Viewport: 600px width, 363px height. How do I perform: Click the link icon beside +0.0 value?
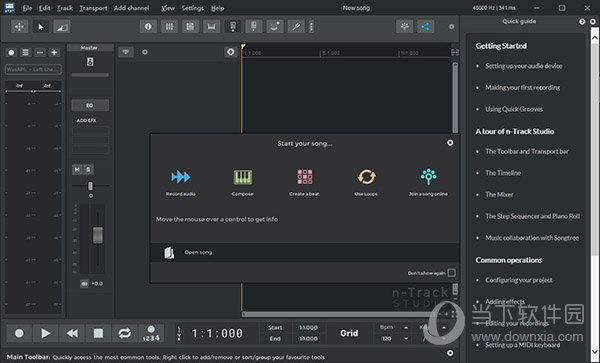(x=85, y=284)
